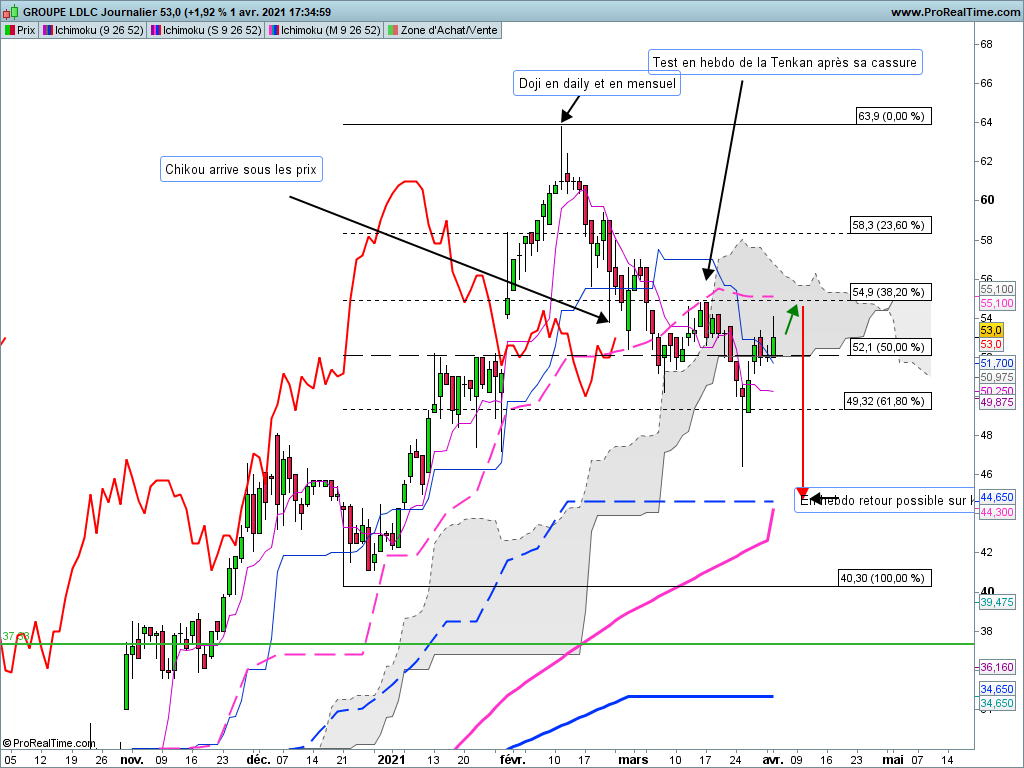
Task: Click the Ichimoku (S 9 26 52) legend icon
Action: 155,30
